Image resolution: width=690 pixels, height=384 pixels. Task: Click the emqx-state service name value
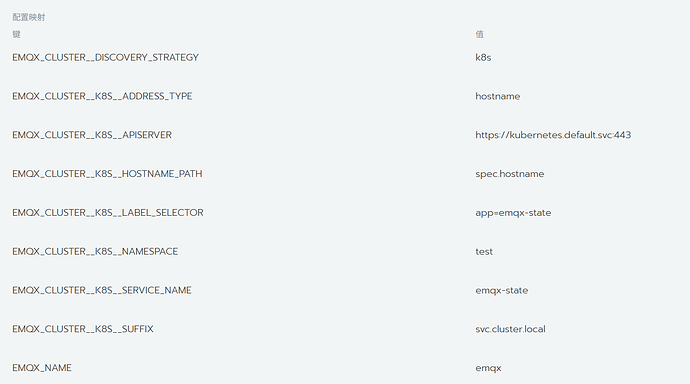point(502,290)
